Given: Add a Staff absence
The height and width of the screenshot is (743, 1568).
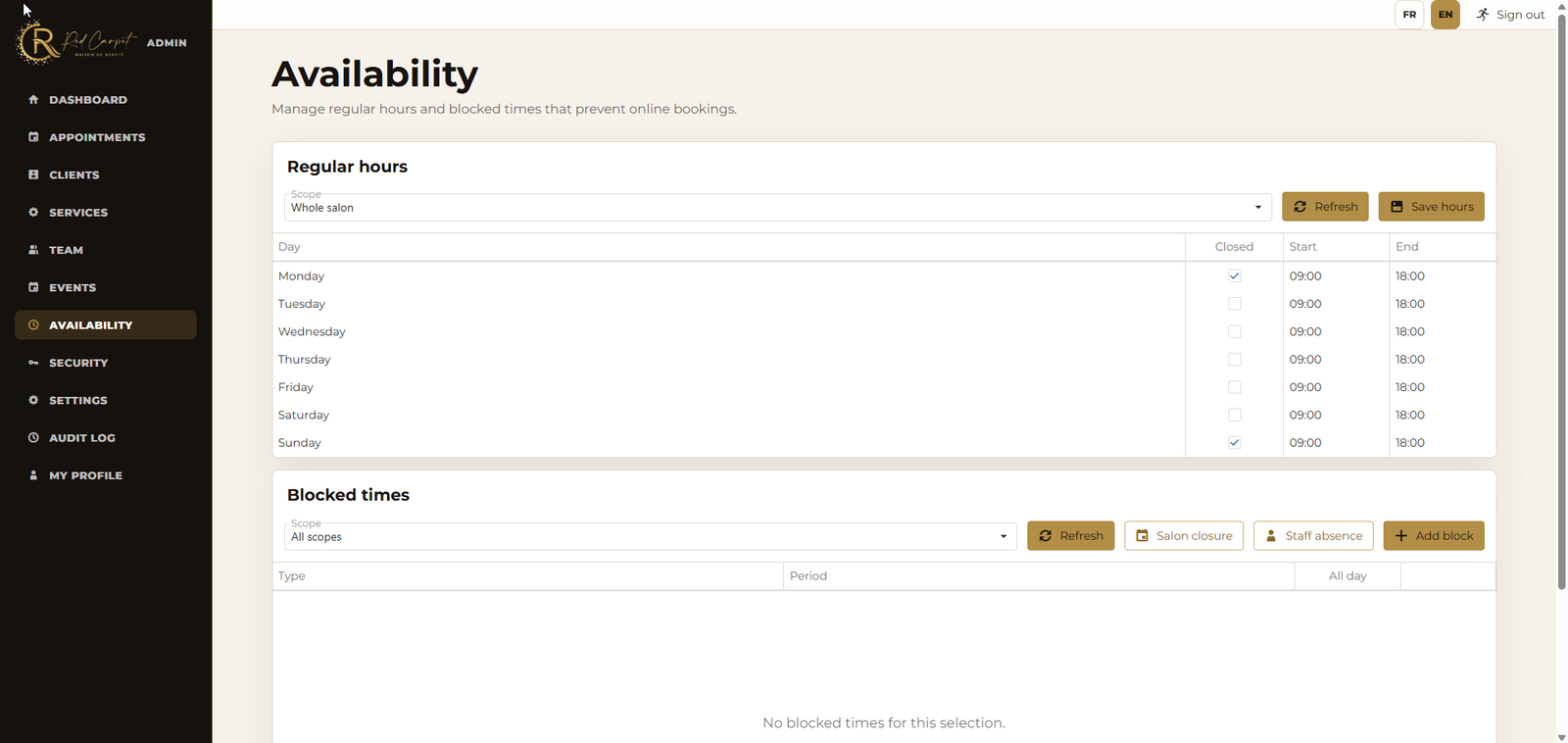Looking at the screenshot, I should pos(1313,536).
